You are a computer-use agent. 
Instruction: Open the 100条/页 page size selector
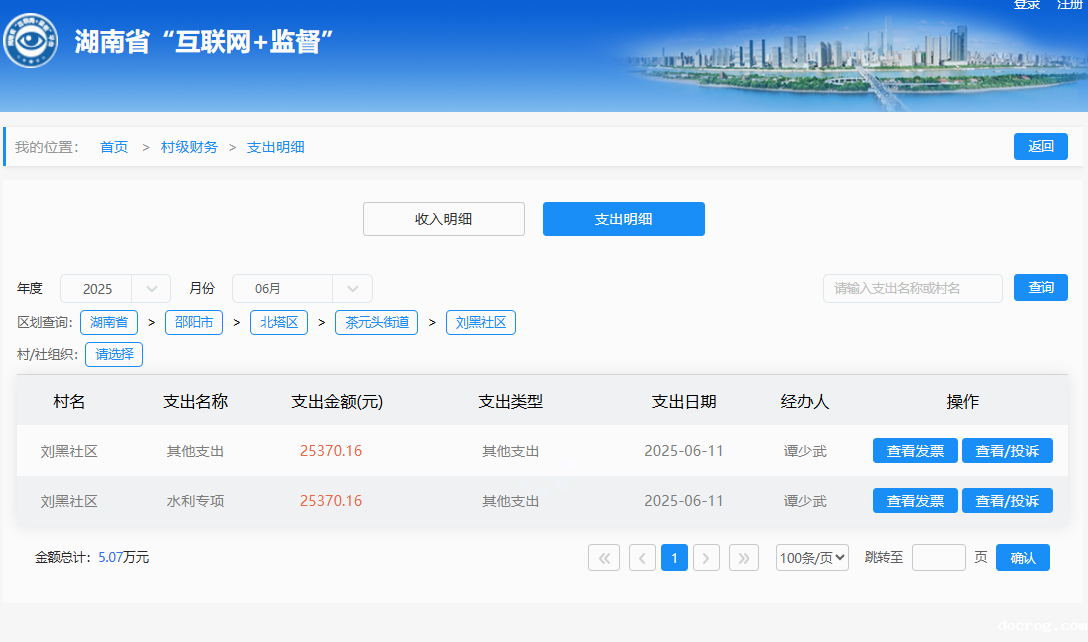pos(812,558)
